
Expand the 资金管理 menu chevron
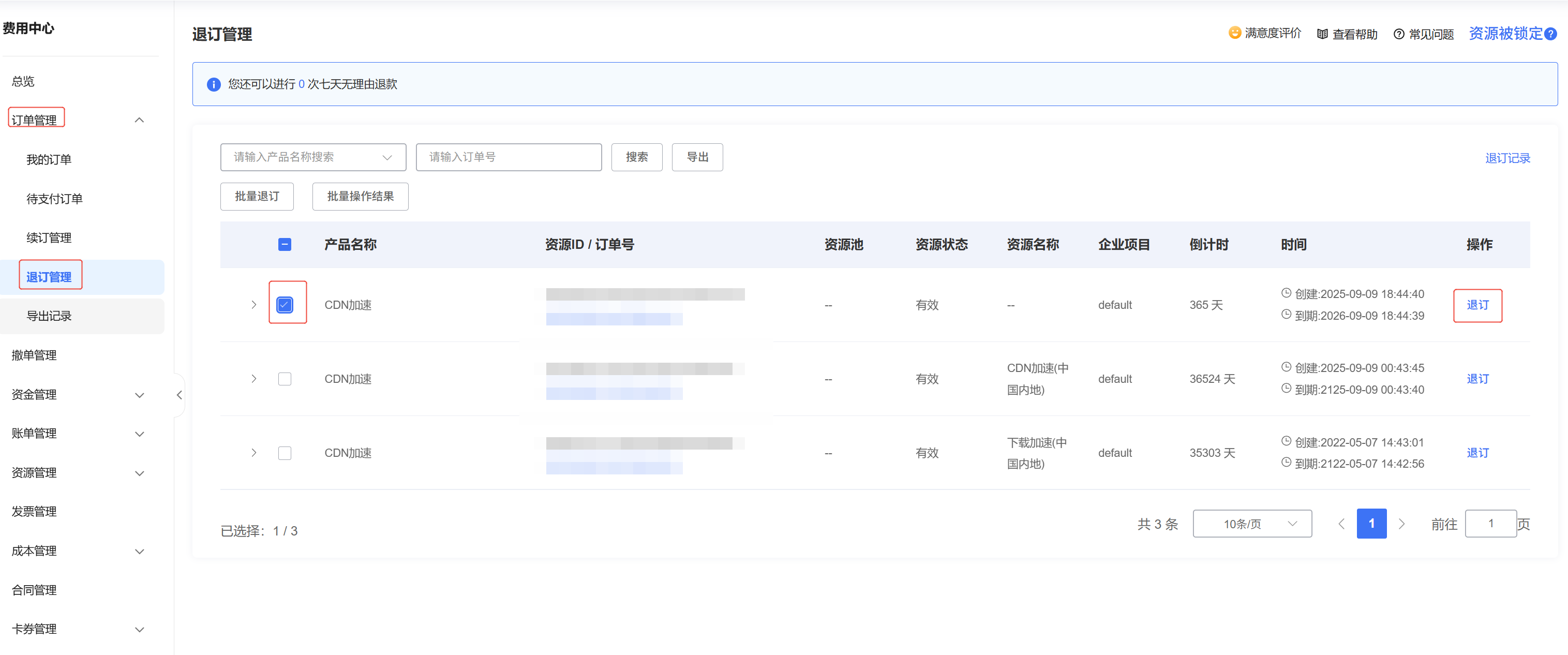(139, 395)
